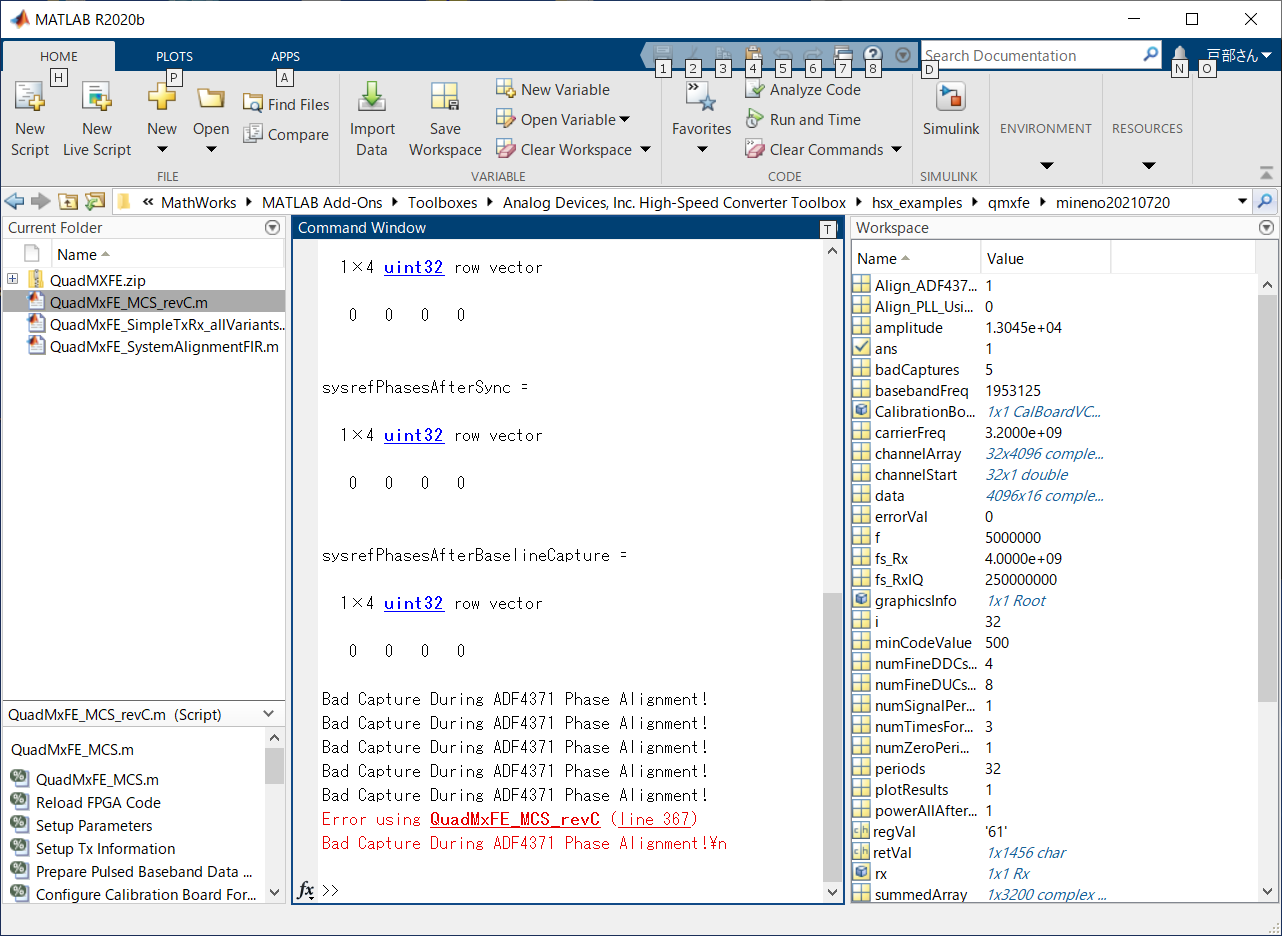This screenshot has width=1282, height=936.
Task: Expand the RESOURCES section
Action: tap(1148, 165)
